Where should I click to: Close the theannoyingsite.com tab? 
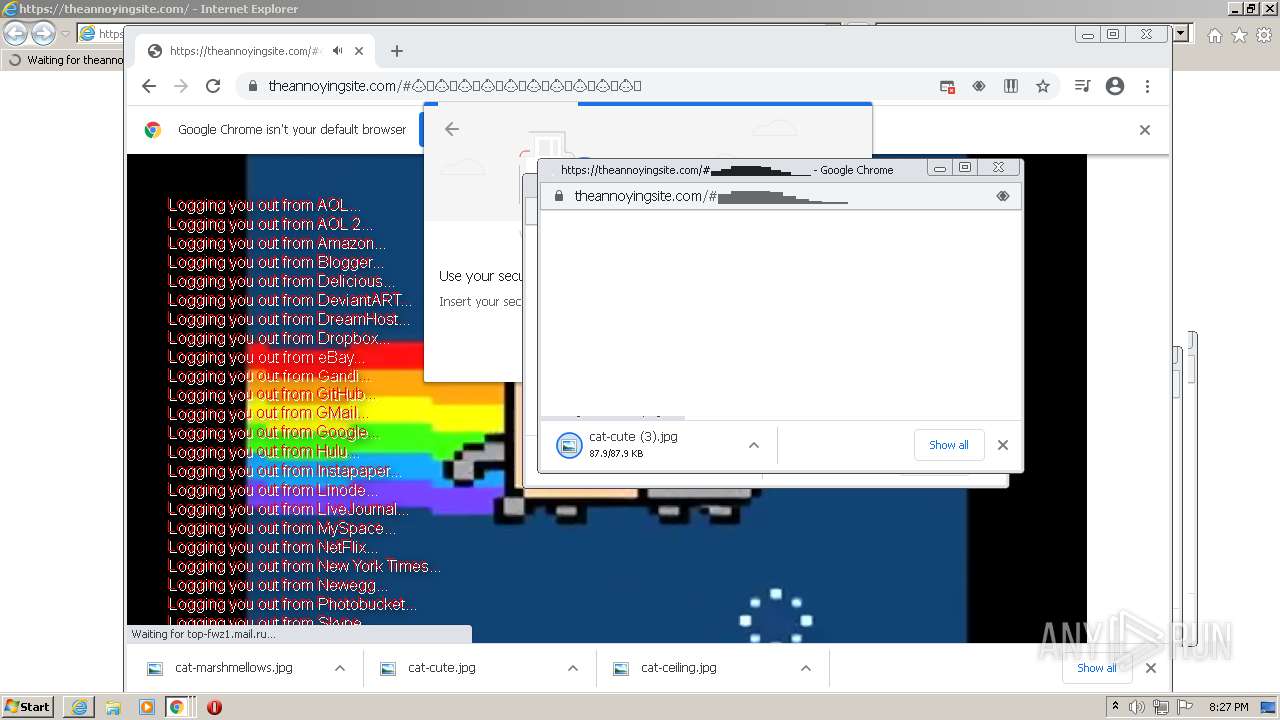(359, 51)
